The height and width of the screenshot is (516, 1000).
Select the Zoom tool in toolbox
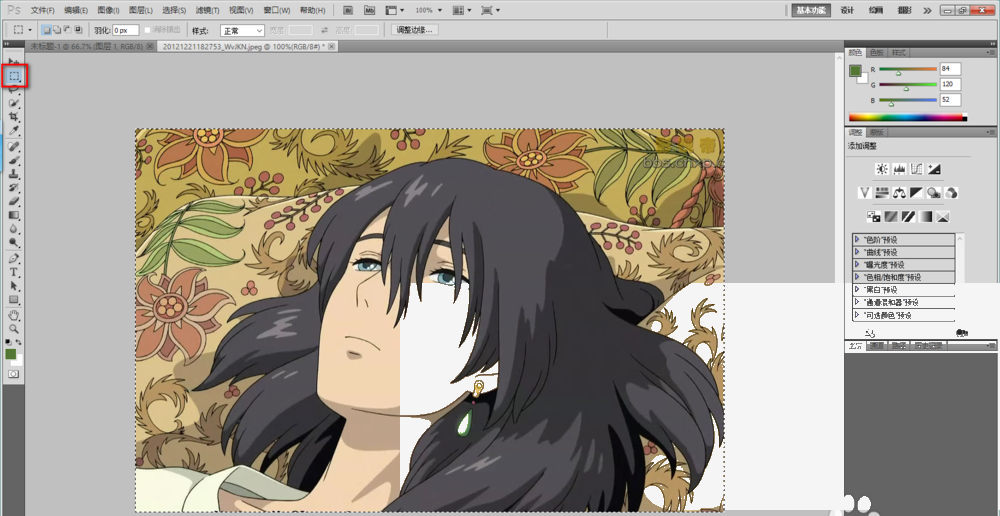pos(14,329)
